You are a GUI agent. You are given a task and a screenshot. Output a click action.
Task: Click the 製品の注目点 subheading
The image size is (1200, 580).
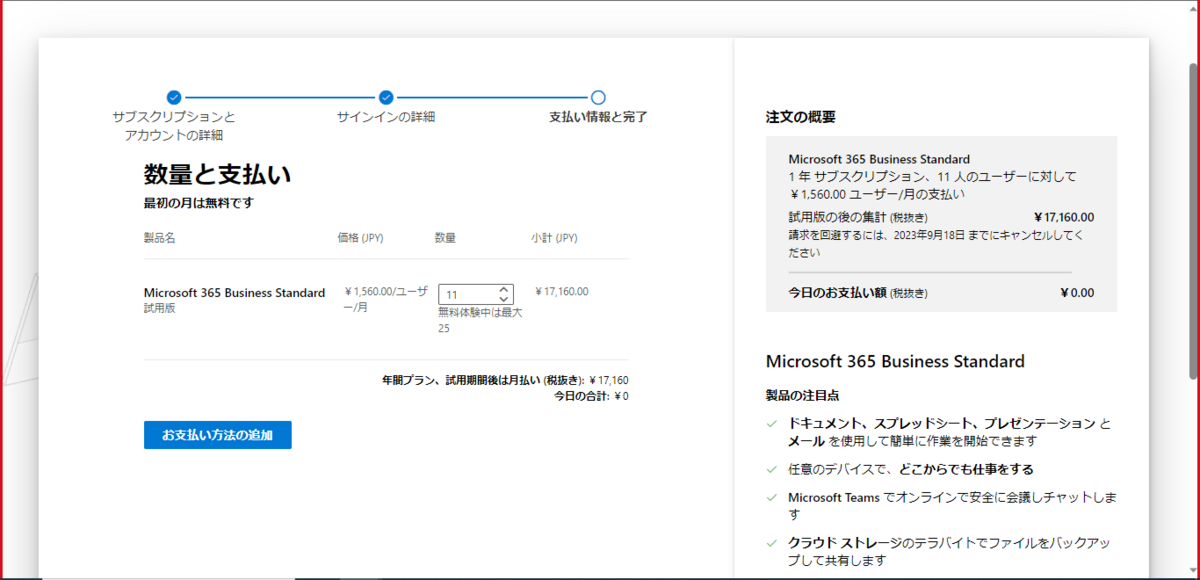pos(802,396)
